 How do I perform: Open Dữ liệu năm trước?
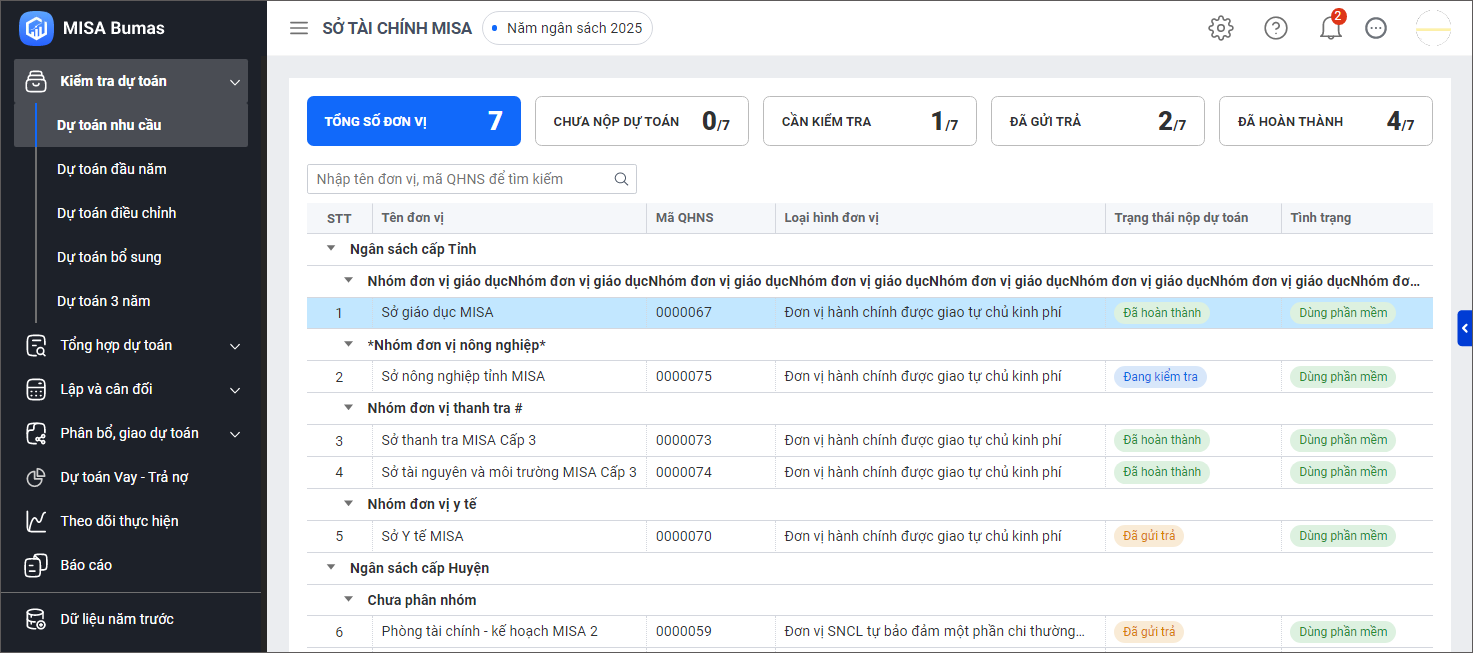click(x=116, y=619)
